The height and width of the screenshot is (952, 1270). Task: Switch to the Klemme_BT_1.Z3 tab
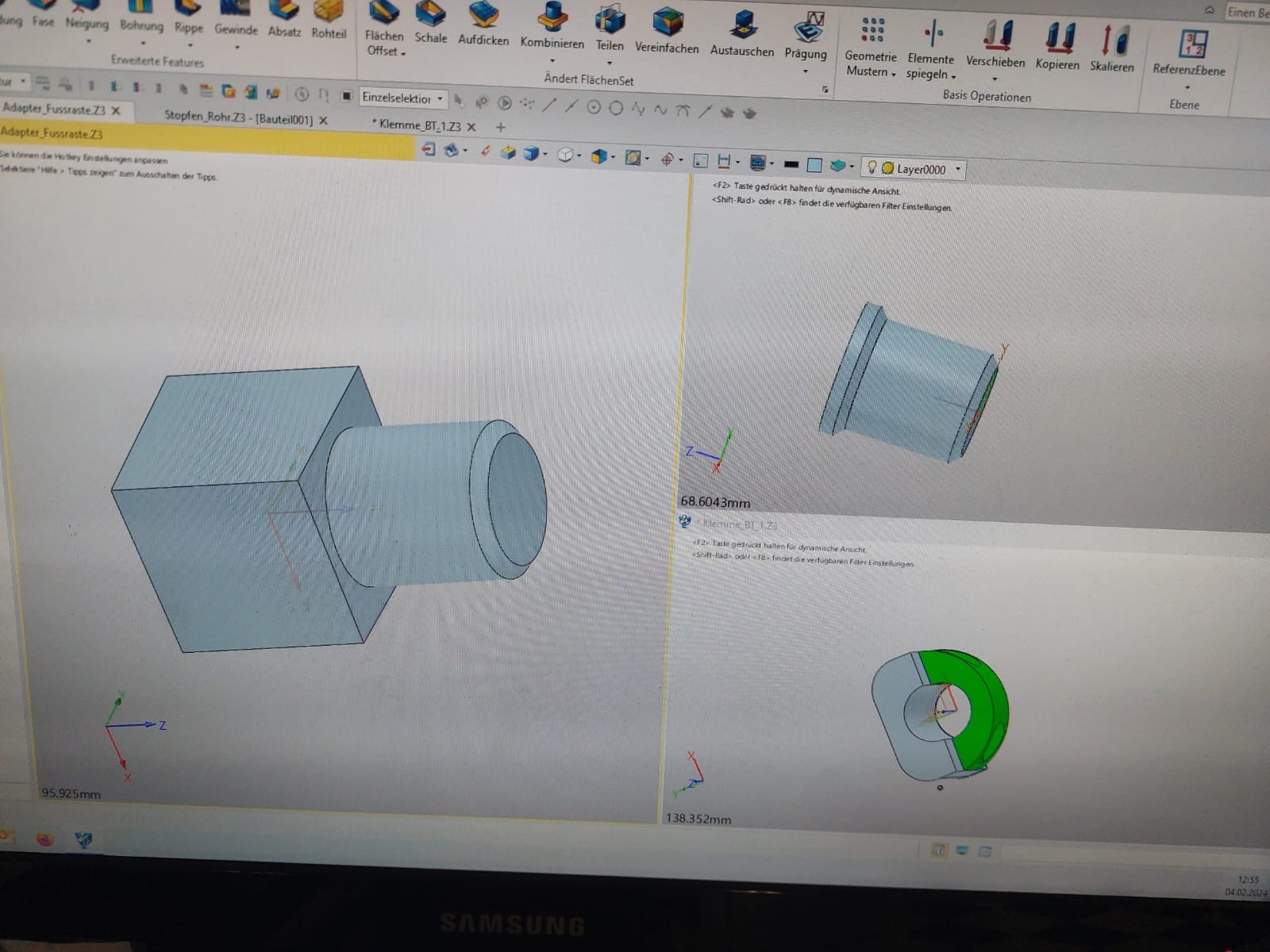click(419, 125)
